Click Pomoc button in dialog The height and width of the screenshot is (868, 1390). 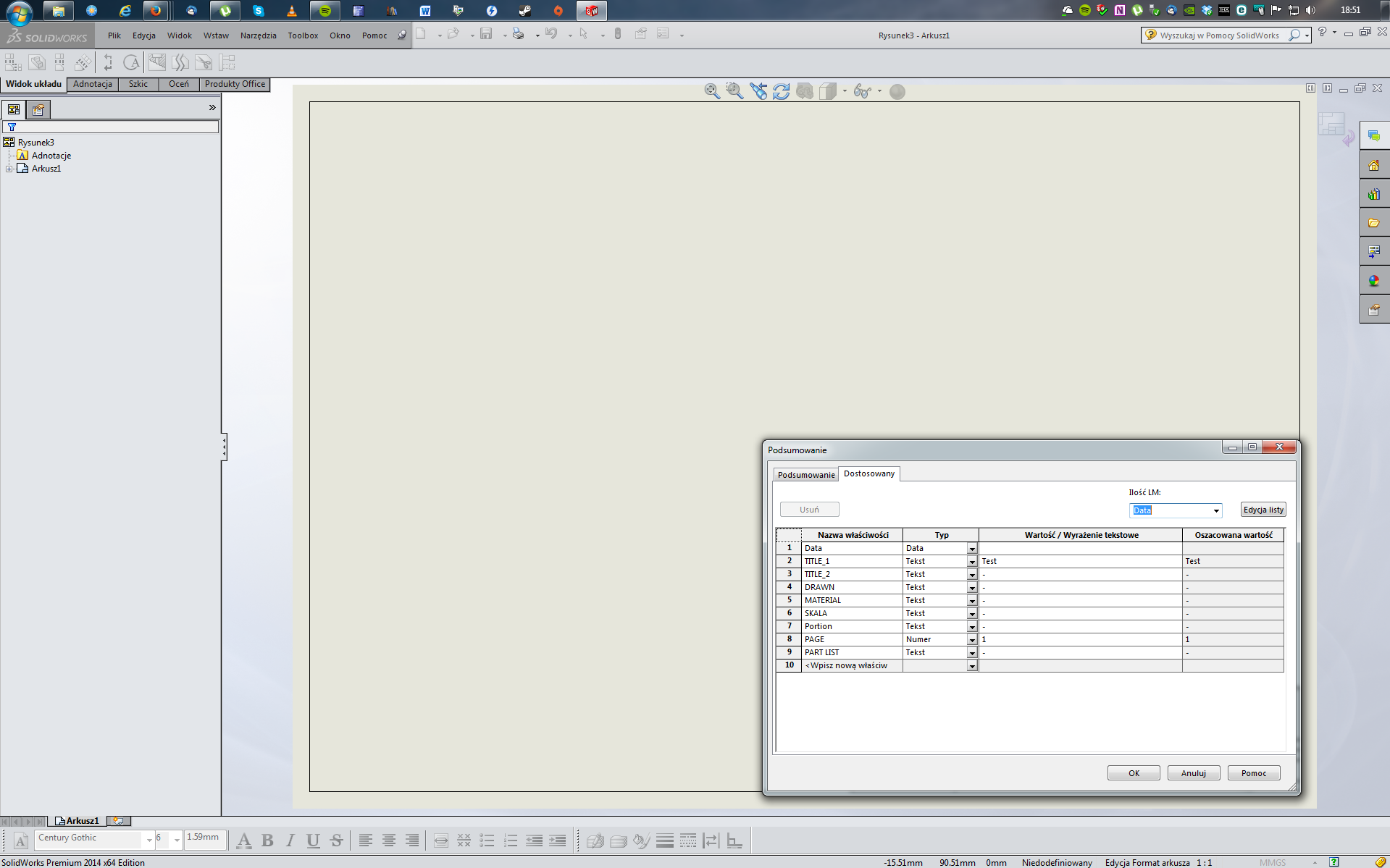pos(1254,773)
